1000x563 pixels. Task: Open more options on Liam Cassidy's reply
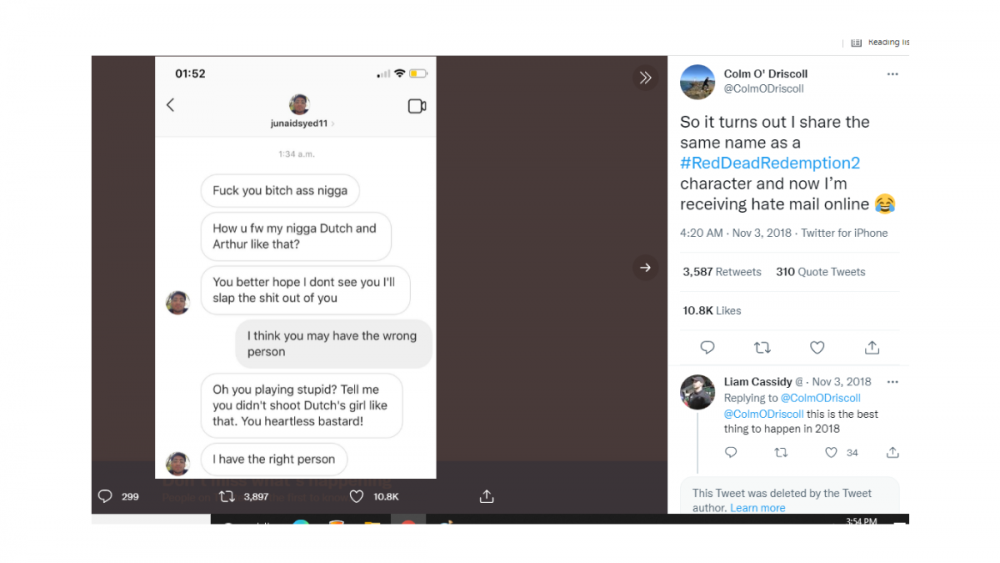892,382
